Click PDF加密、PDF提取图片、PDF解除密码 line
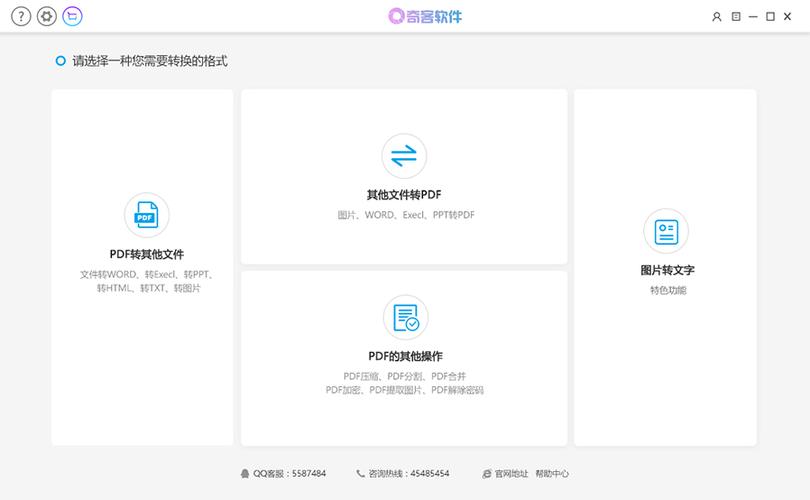 [404, 390]
